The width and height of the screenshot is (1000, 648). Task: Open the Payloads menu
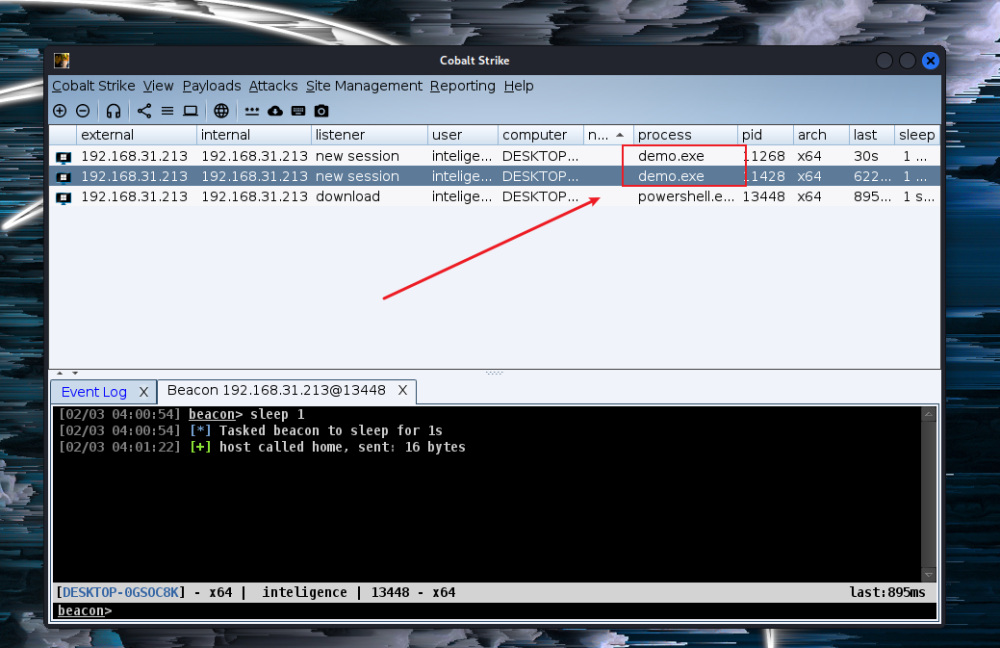[212, 85]
